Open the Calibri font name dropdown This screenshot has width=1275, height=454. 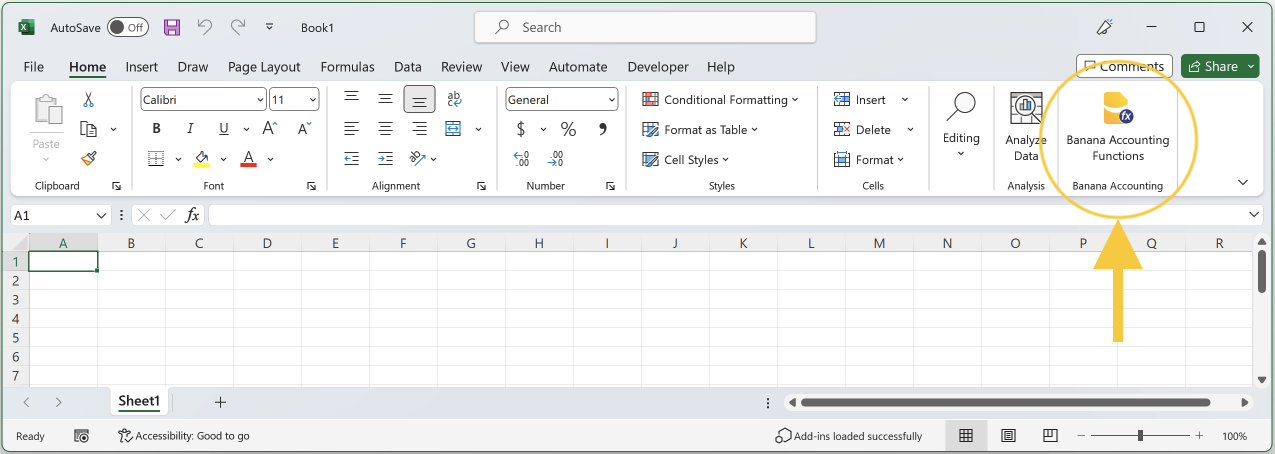coord(259,100)
